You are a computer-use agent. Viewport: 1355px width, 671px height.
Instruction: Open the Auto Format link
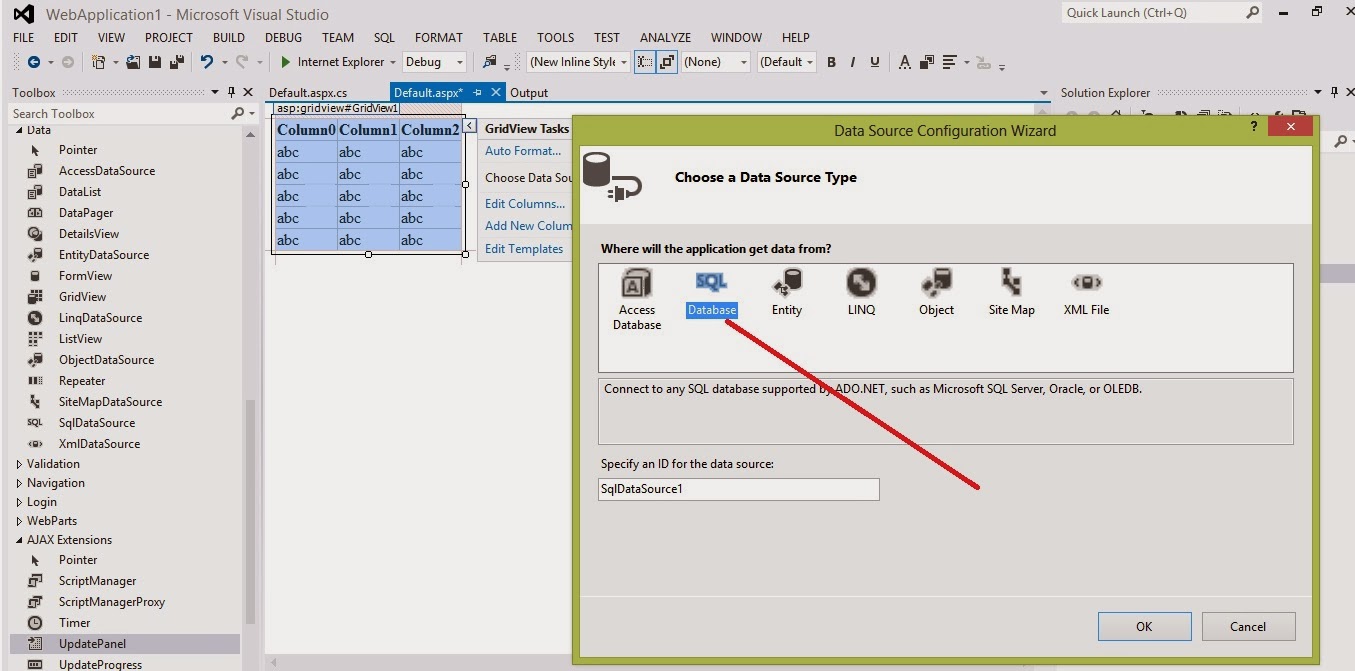(x=523, y=151)
